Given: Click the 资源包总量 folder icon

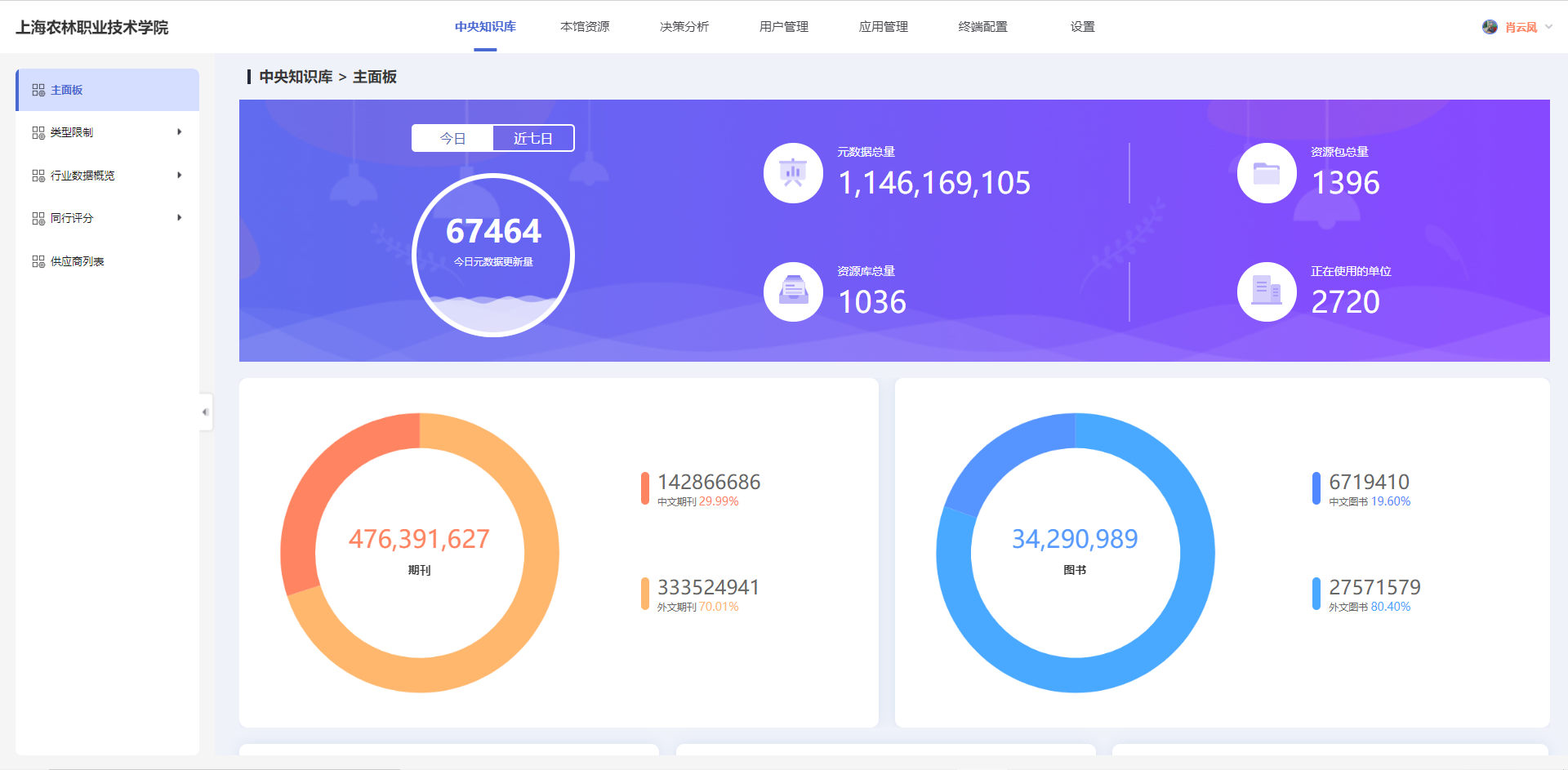Looking at the screenshot, I should point(1267,173).
